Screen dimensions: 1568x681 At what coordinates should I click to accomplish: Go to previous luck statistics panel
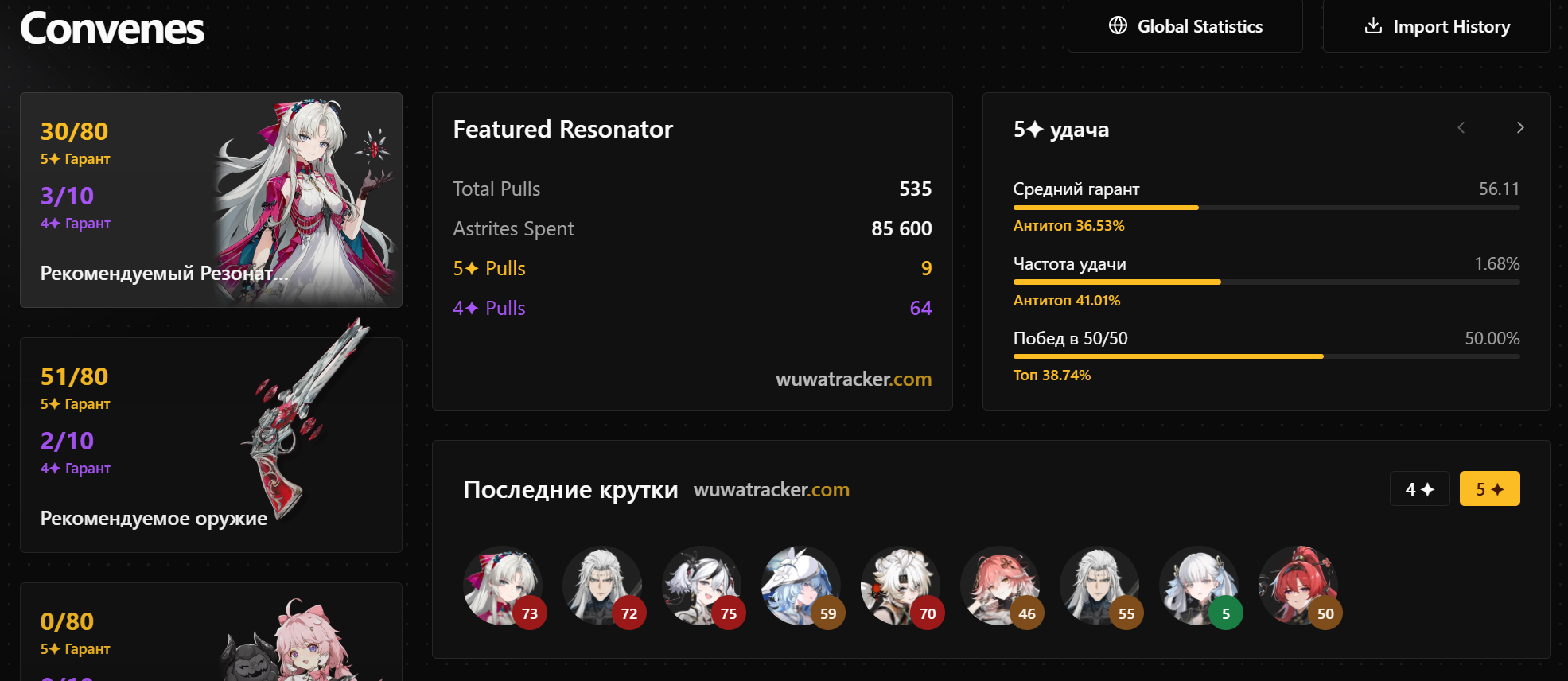point(1461,128)
